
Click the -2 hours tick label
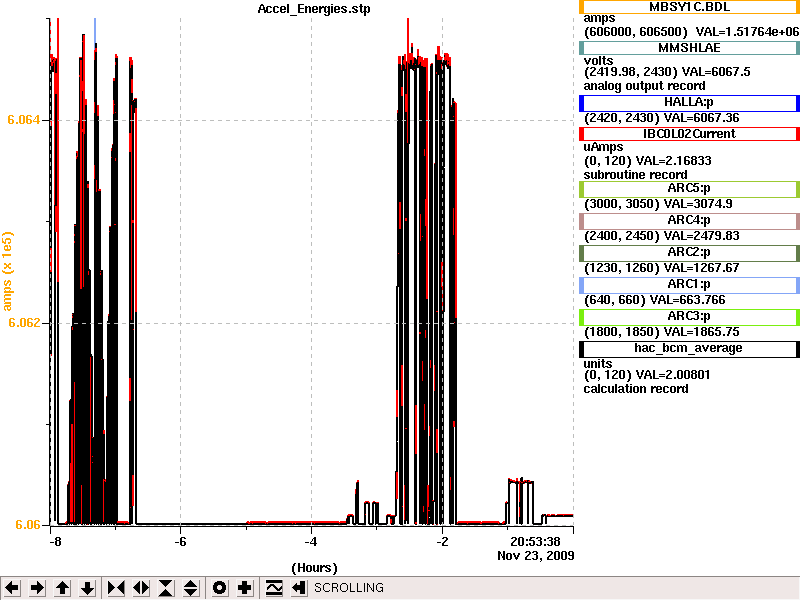442,541
